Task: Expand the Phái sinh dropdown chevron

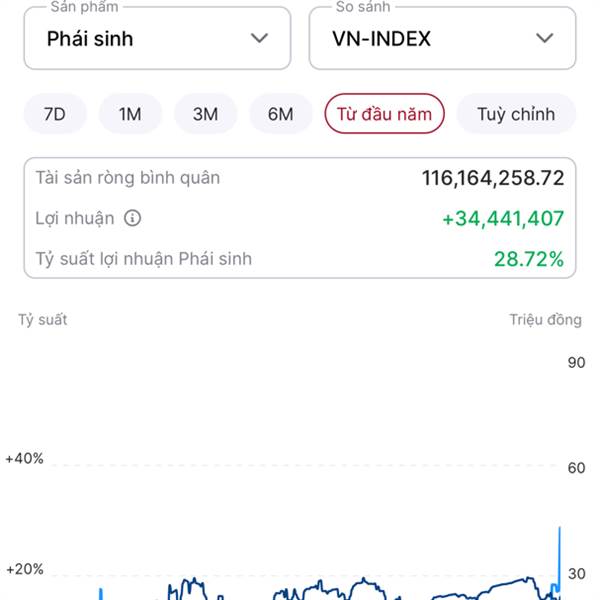Action: click(259, 38)
